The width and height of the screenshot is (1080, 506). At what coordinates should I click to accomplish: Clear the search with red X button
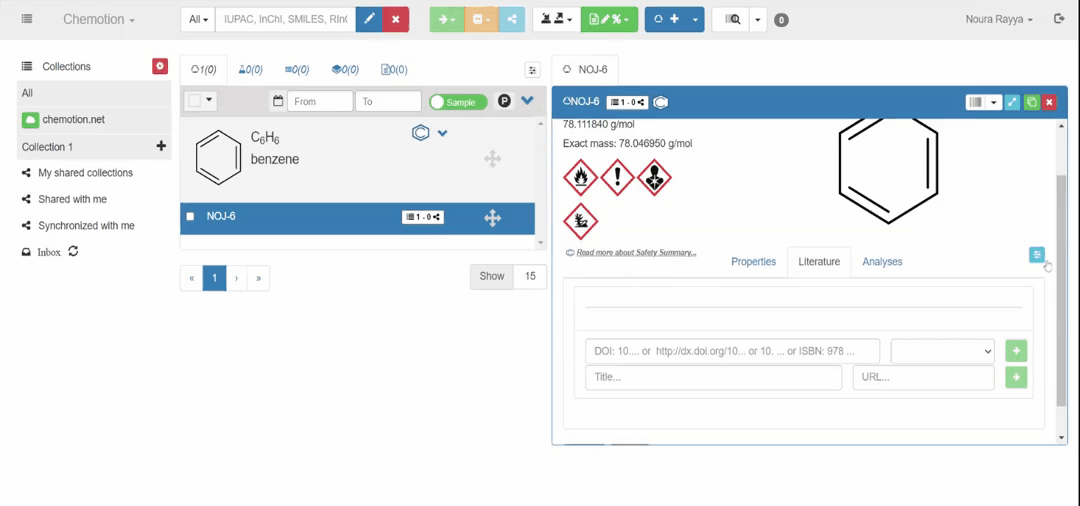396,19
